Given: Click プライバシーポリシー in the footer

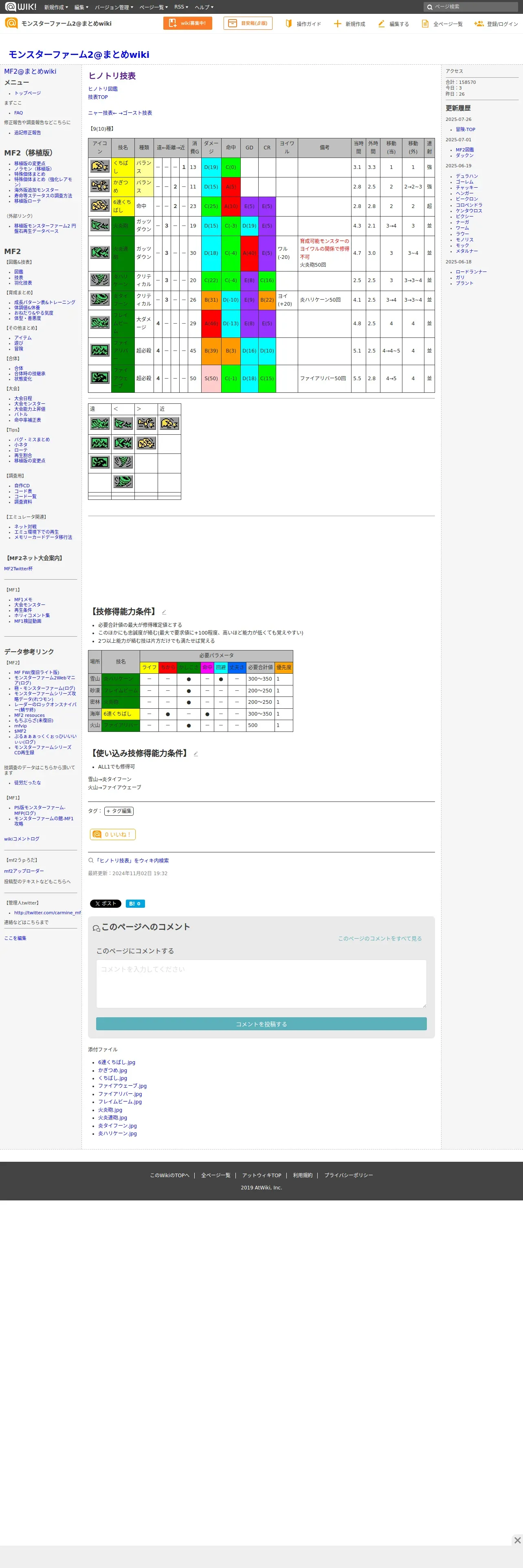Looking at the screenshot, I should tap(348, 1176).
